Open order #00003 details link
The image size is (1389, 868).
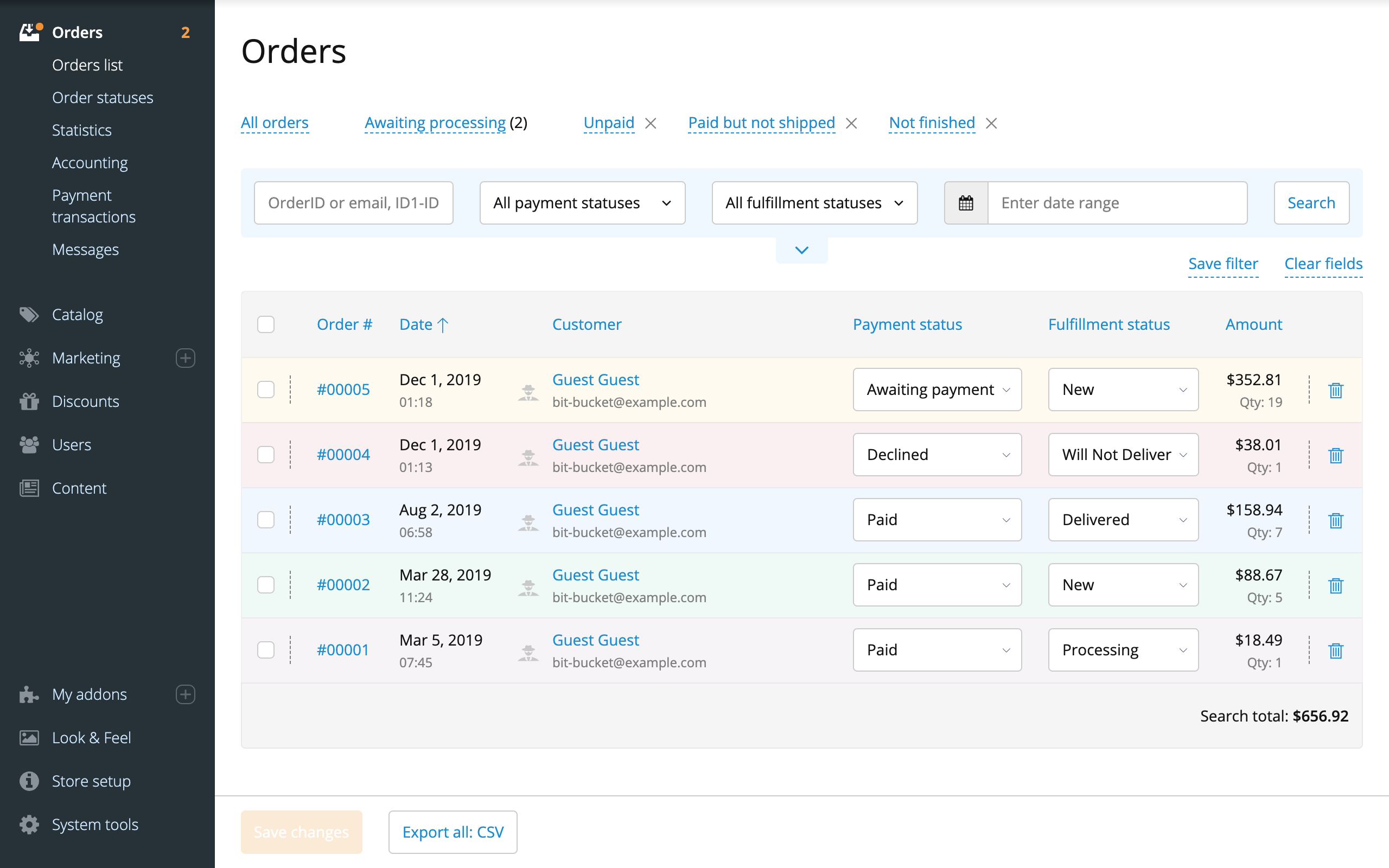pyautogui.click(x=343, y=519)
